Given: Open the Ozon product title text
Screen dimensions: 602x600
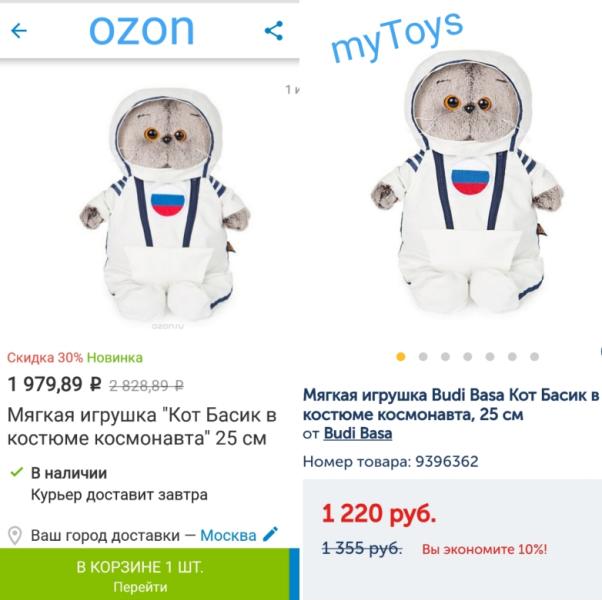Looking at the screenshot, I should point(142,426).
